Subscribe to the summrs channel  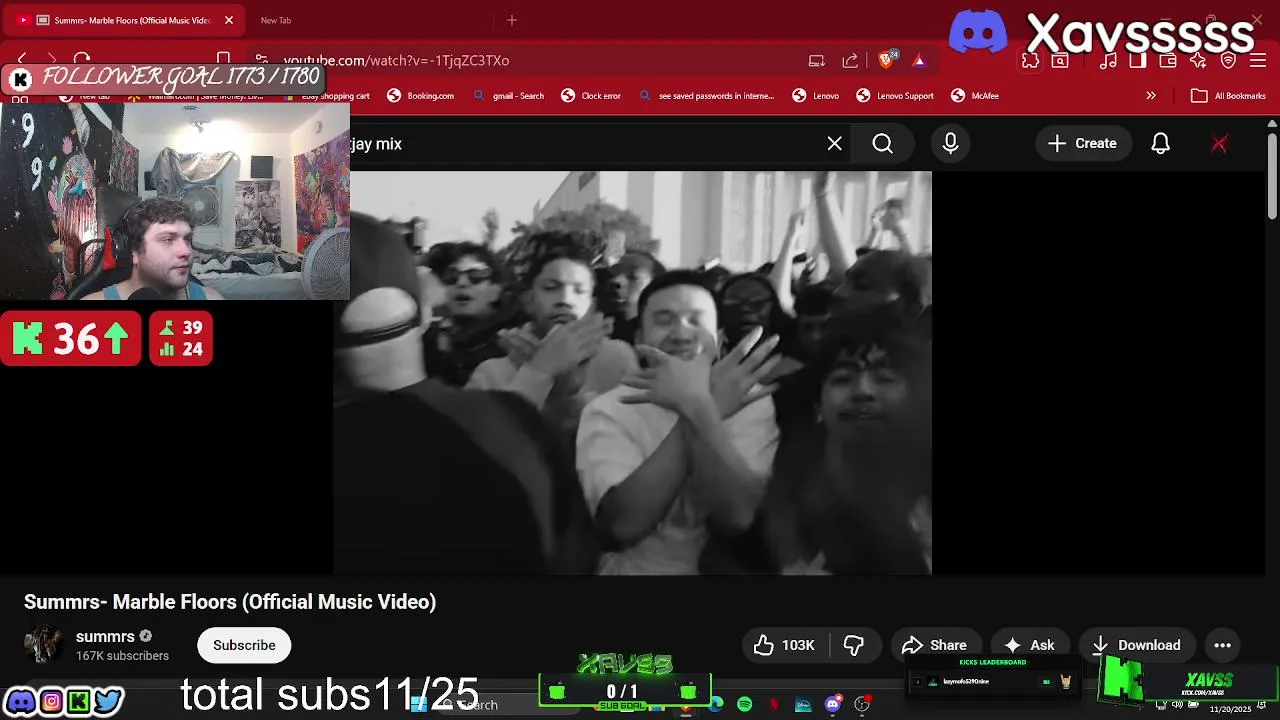pos(244,645)
